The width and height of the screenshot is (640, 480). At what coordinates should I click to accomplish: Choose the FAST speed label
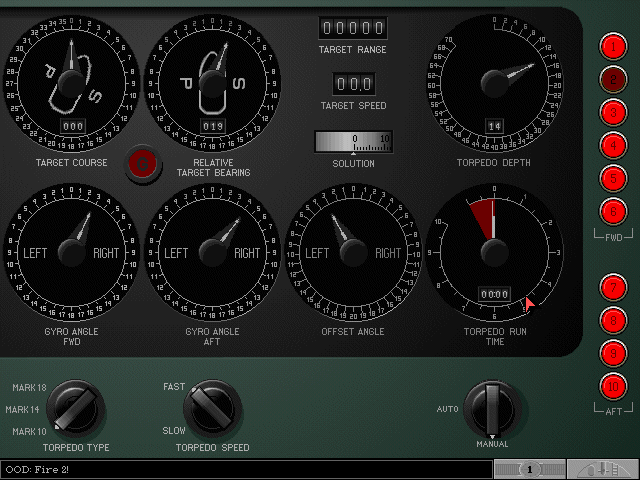point(174,386)
